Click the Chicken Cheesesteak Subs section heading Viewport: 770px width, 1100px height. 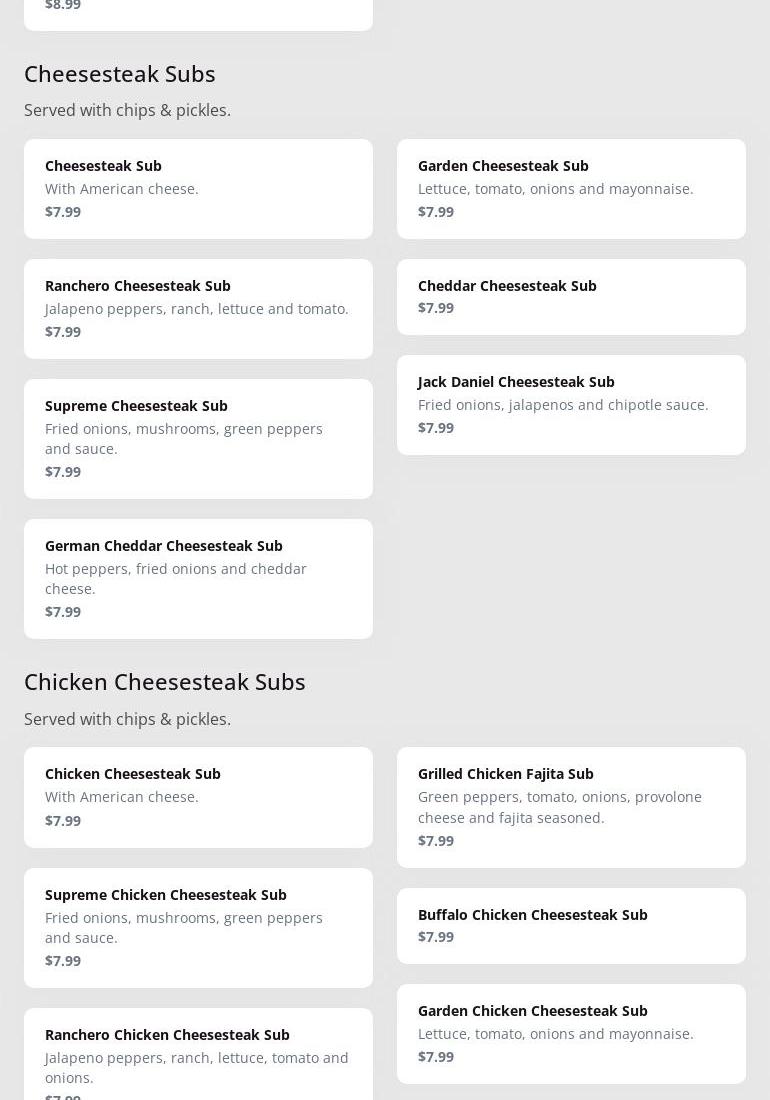tap(165, 682)
